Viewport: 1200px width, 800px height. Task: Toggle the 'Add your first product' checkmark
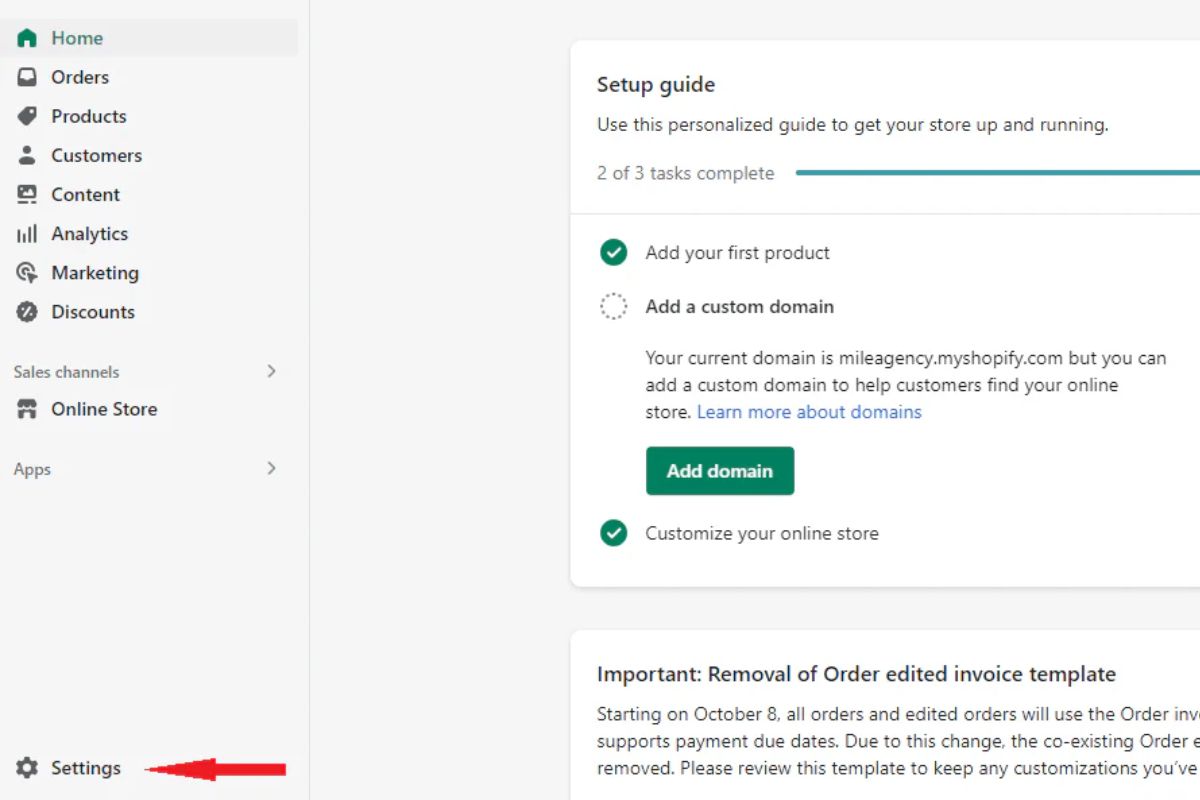pos(613,253)
